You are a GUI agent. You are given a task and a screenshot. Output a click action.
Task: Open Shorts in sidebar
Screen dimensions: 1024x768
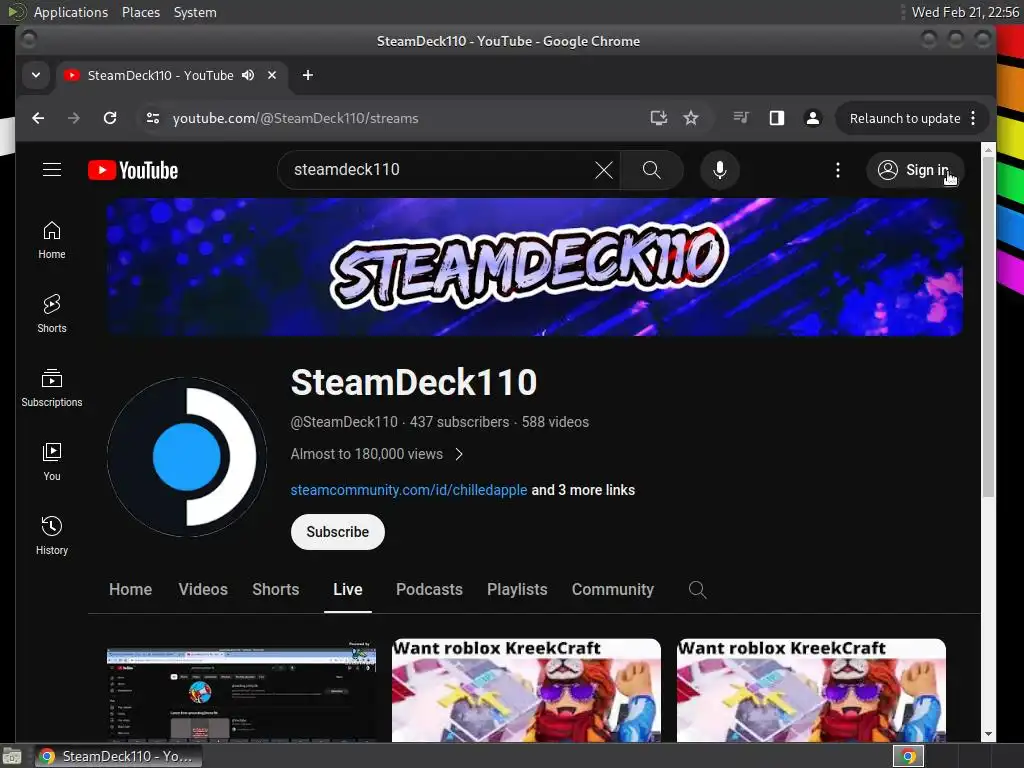coord(52,314)
